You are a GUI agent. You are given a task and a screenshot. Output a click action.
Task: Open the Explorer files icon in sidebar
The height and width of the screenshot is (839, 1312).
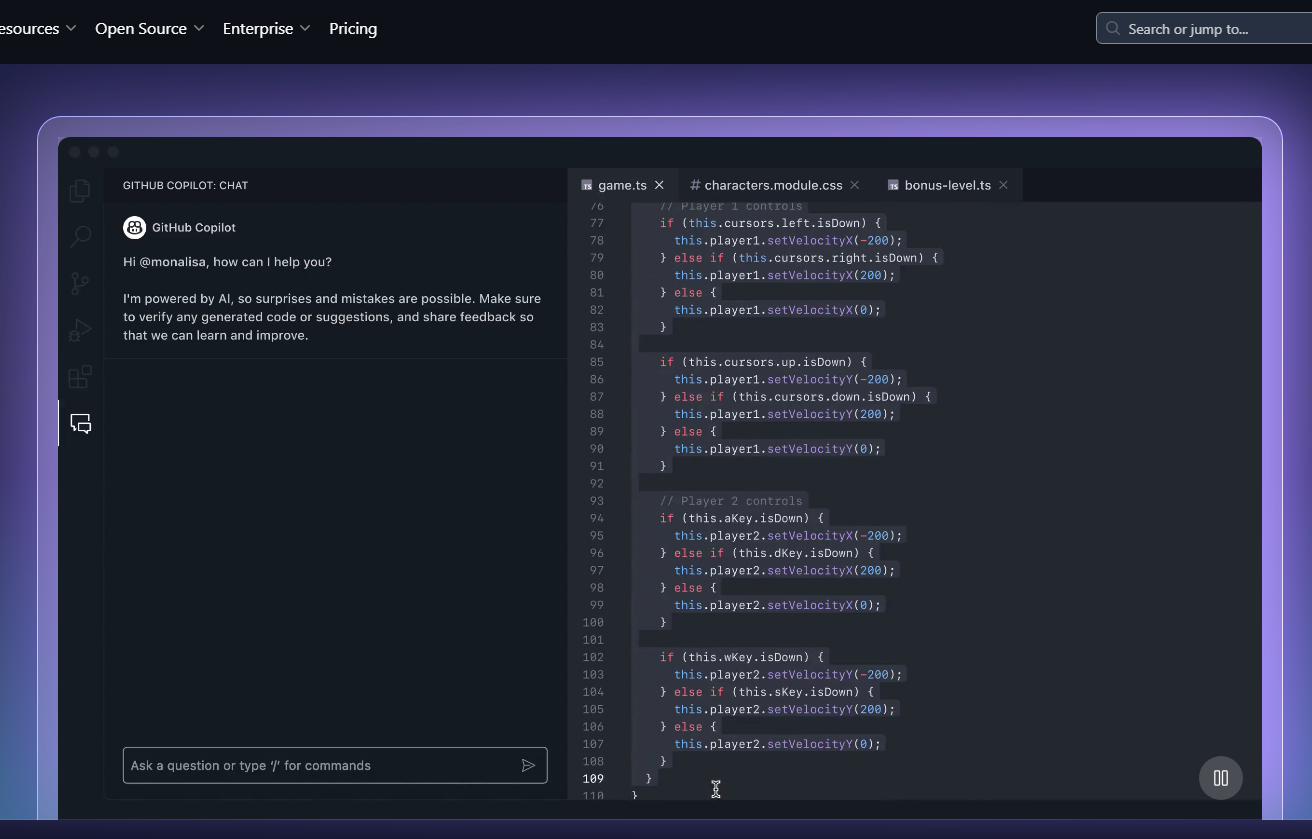coord(80,190)
